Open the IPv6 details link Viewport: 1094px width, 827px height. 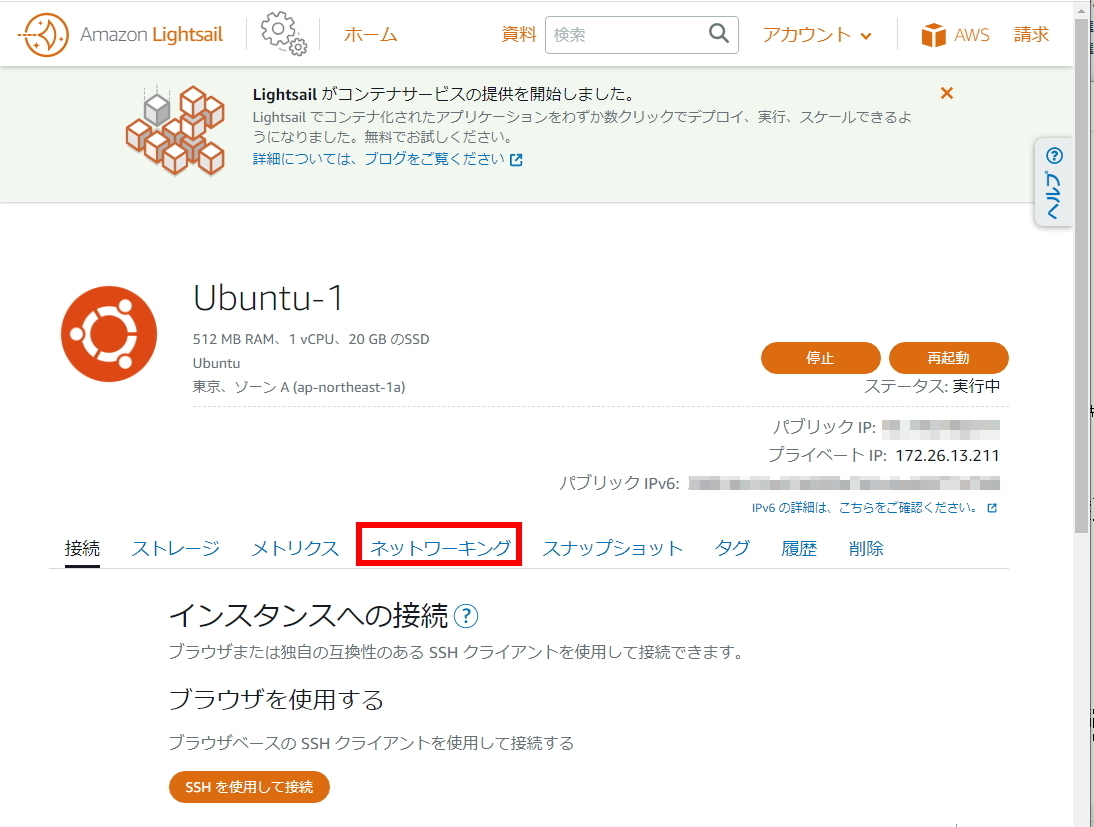coord(874,508)
